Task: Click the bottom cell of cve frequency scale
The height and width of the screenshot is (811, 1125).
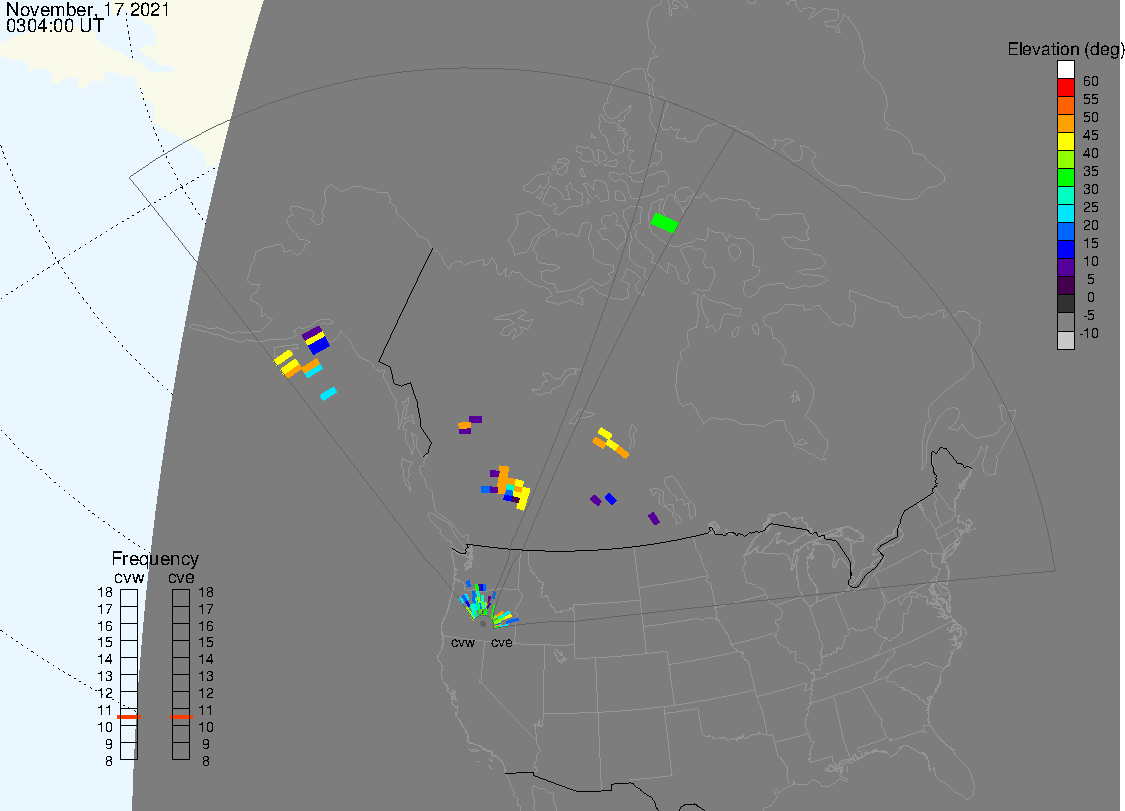Action: point(181,752)
